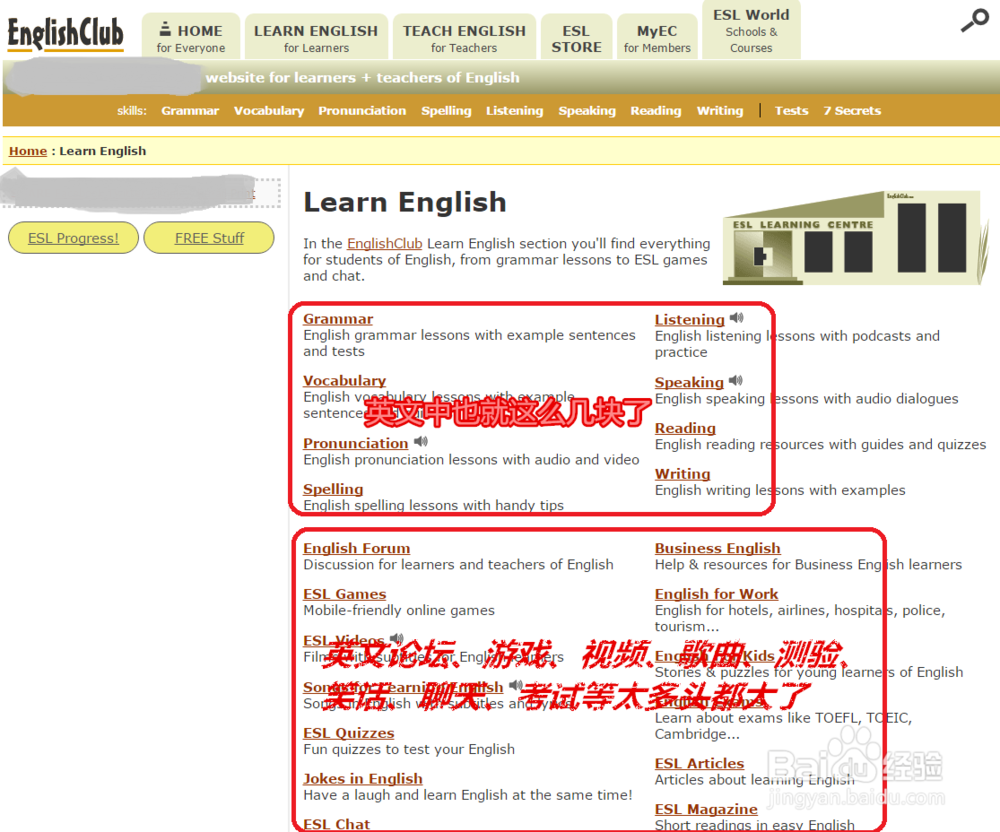Click the Learn English page heading

(x=404, y=202)
